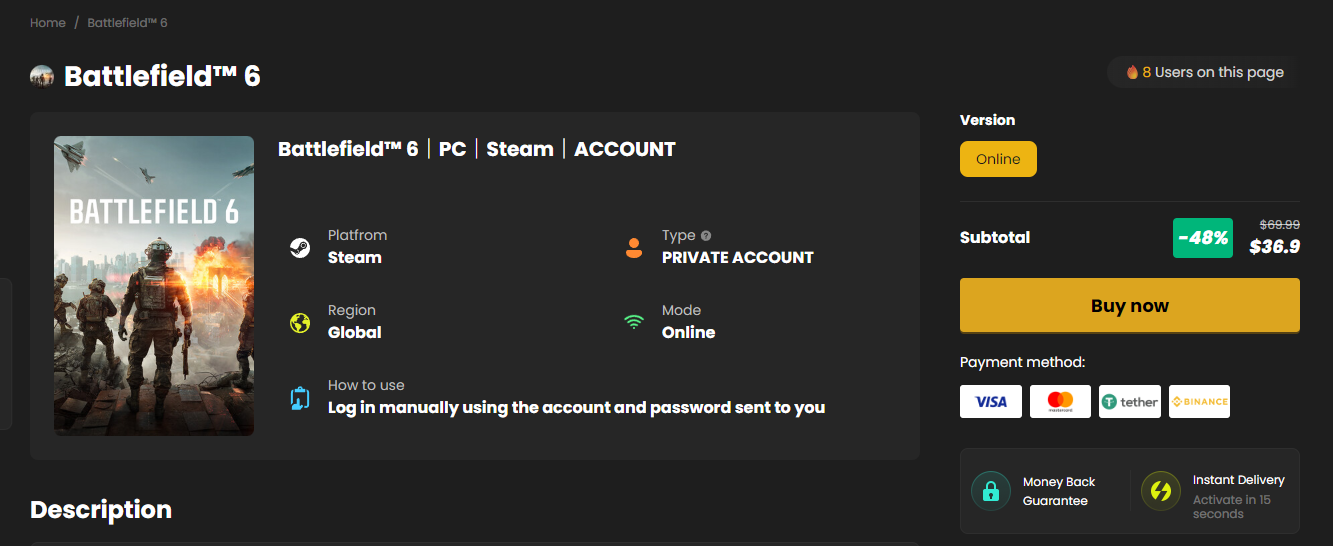Click the Money Back Guarantee lock icon

[x=991, y=491]
